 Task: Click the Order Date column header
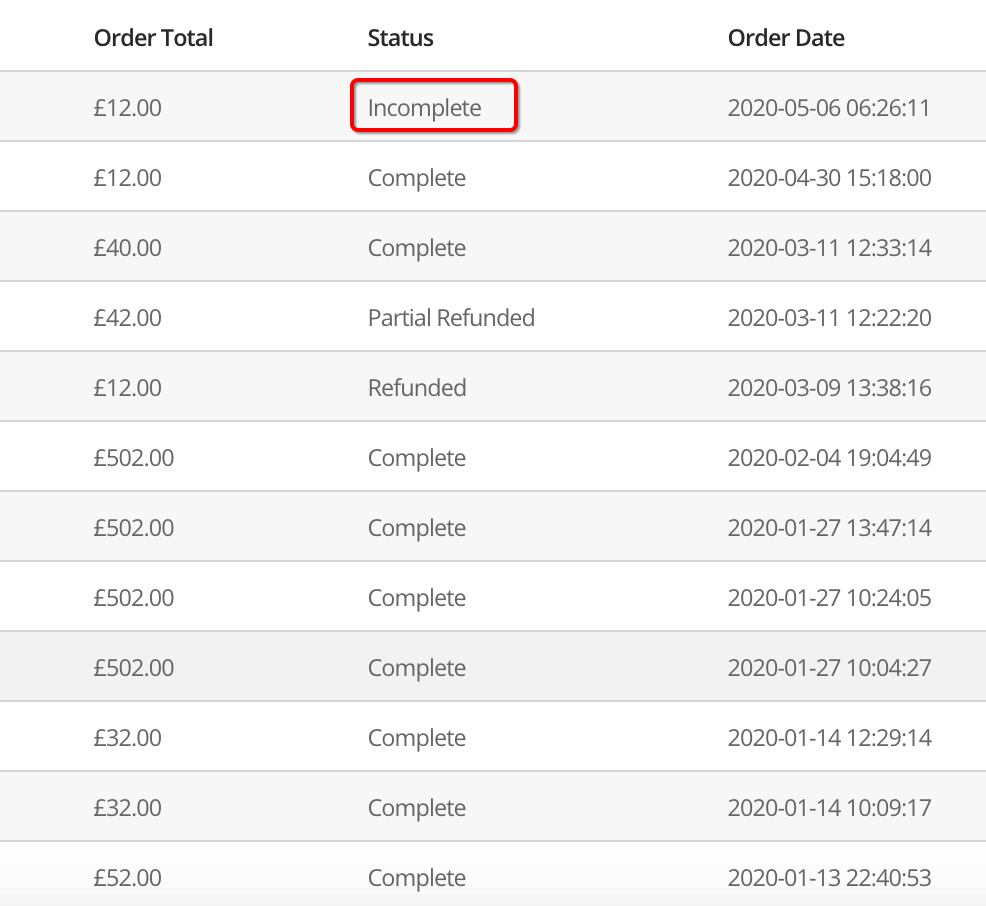click(x=786, y=38)
